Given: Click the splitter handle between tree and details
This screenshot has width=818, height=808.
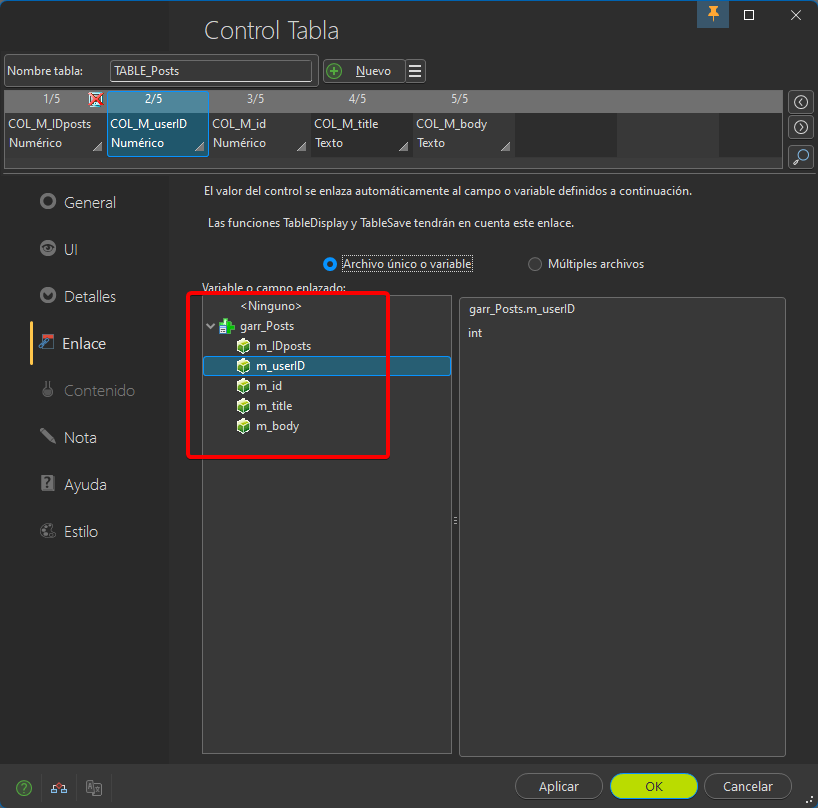Looking at the screenshot, I should 455,521.
